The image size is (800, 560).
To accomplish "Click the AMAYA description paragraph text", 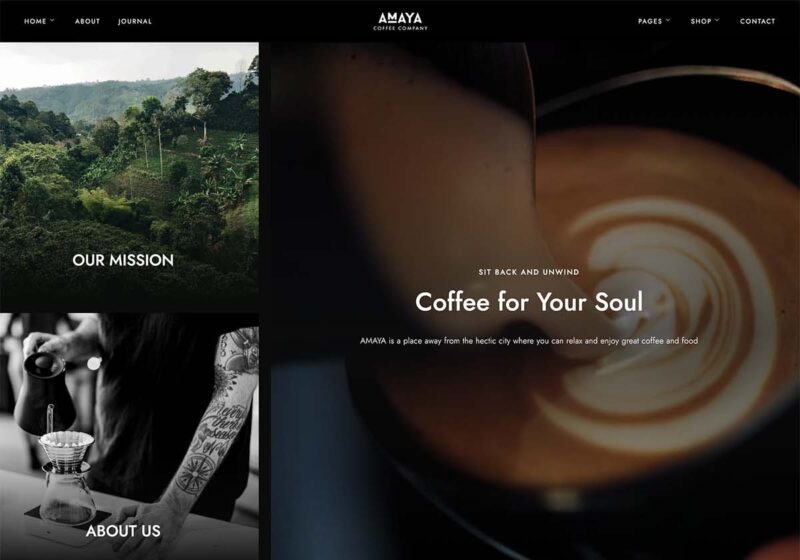I will pyautogui.click(x=529, y=341).
